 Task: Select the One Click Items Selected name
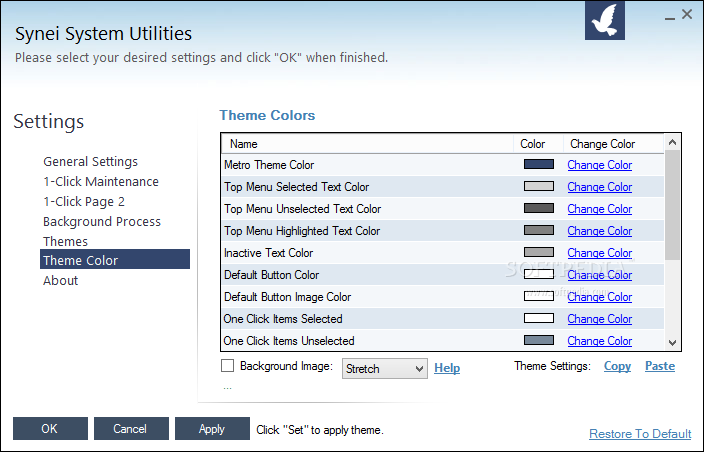(x=283, y=319)
